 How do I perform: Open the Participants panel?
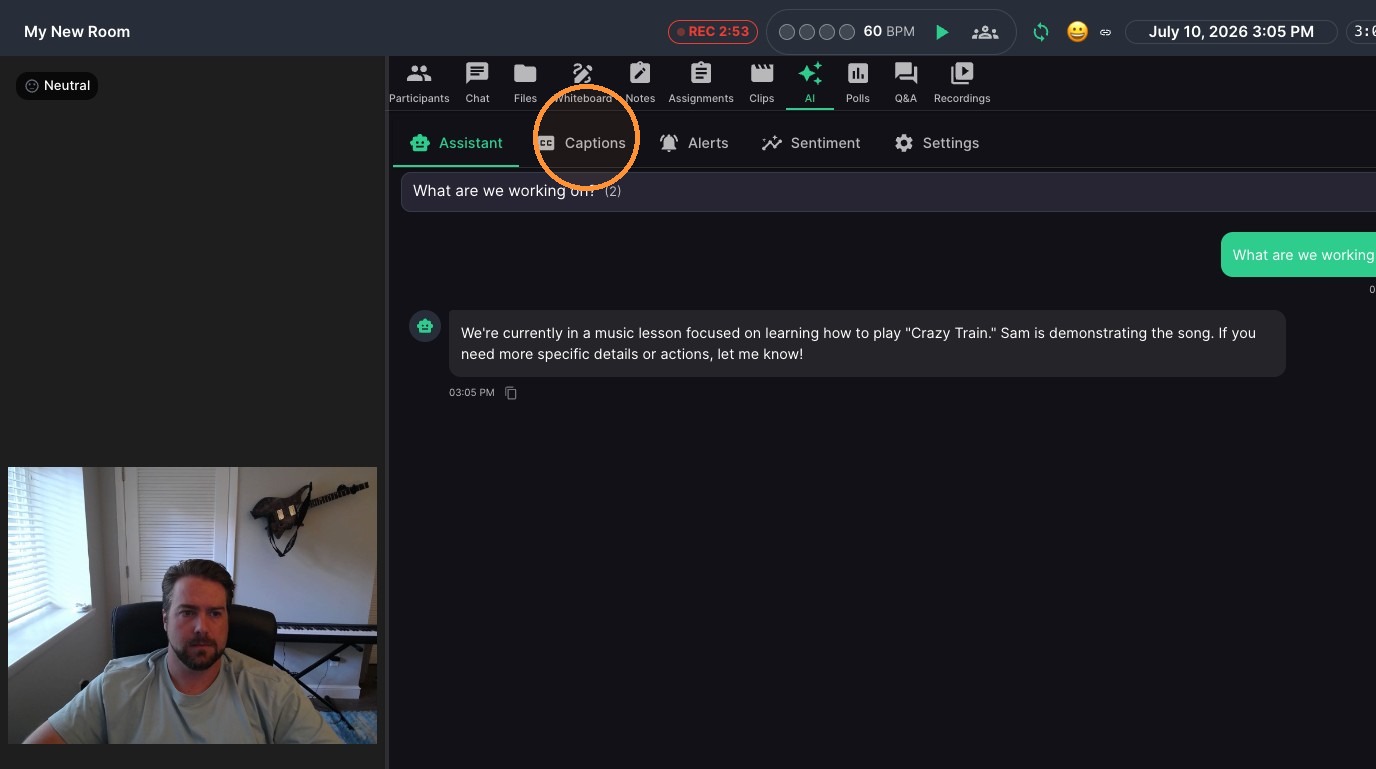pos(419,83)
